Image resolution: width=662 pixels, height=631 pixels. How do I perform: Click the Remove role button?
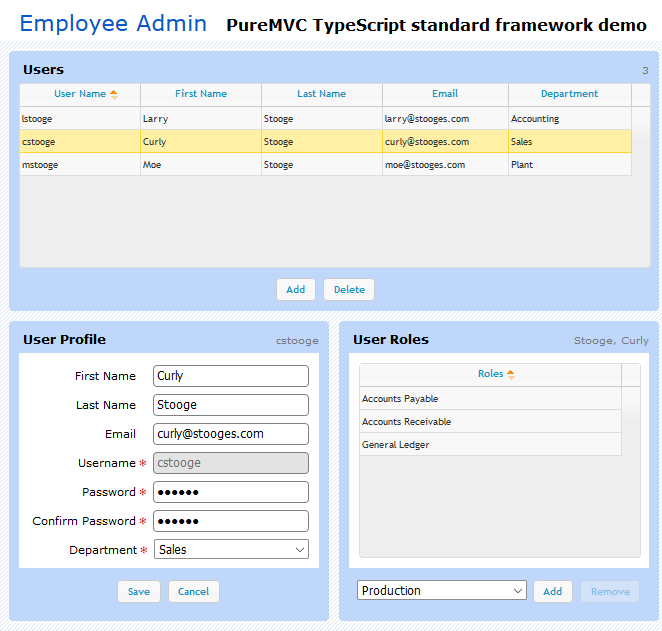click(610, 591)
